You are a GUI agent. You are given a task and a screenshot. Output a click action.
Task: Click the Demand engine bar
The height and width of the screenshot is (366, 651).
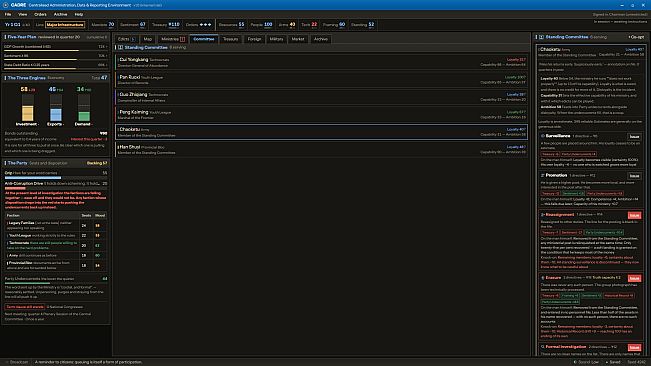tap(84, 107)
